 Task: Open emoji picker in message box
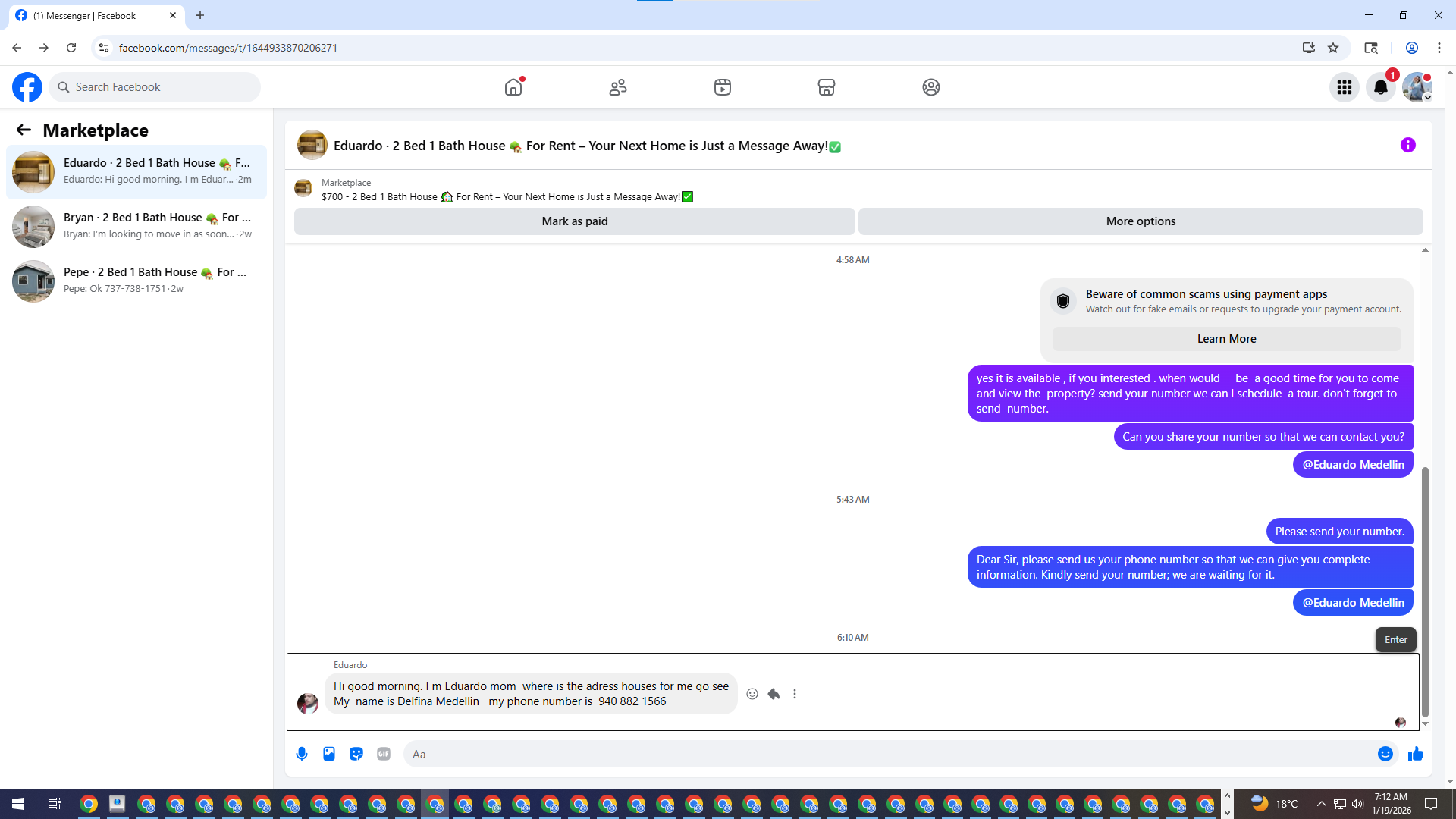tap(1385, 754)
